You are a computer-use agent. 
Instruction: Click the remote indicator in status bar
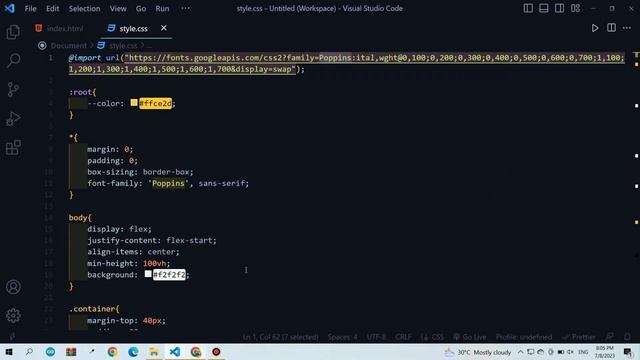pyautogui.click(x=12, y=337)
